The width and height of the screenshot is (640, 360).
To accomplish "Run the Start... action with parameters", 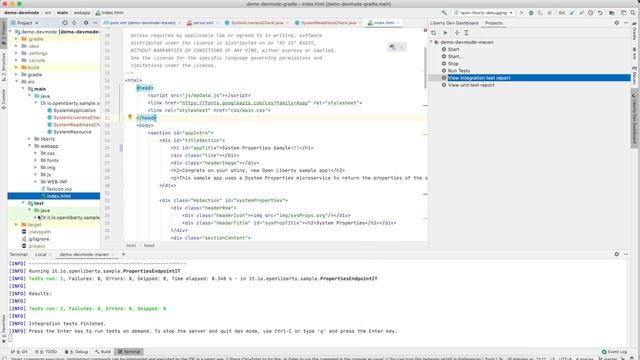I will (x=455, y=56).
